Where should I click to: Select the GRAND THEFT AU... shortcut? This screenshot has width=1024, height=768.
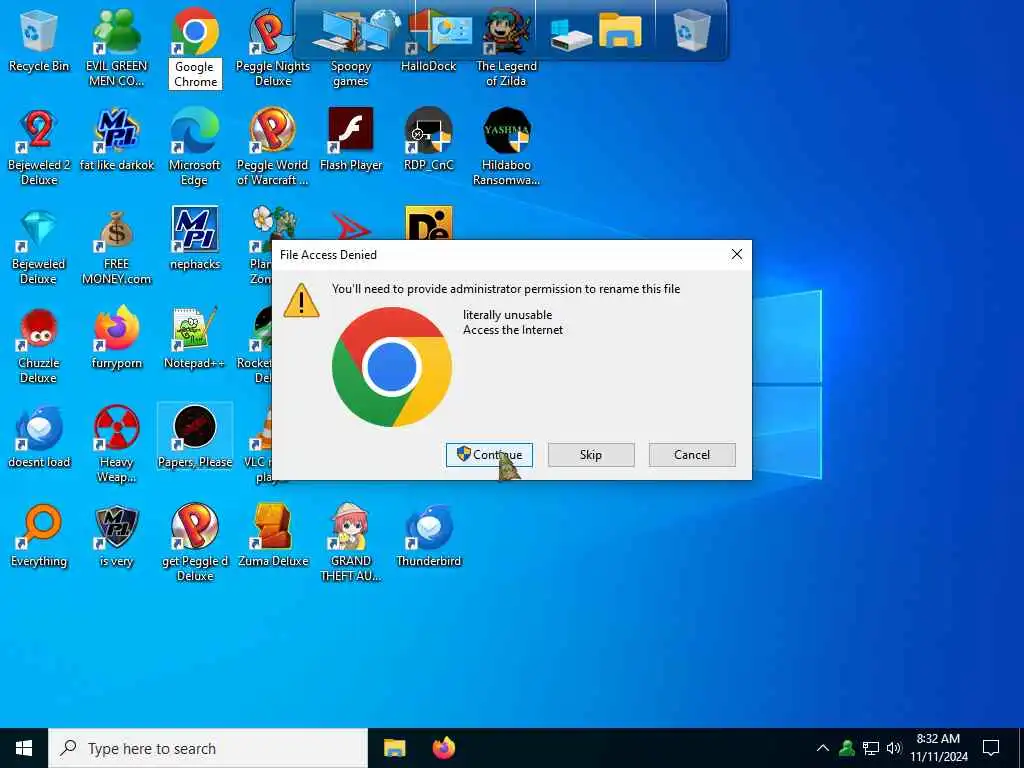351,542
